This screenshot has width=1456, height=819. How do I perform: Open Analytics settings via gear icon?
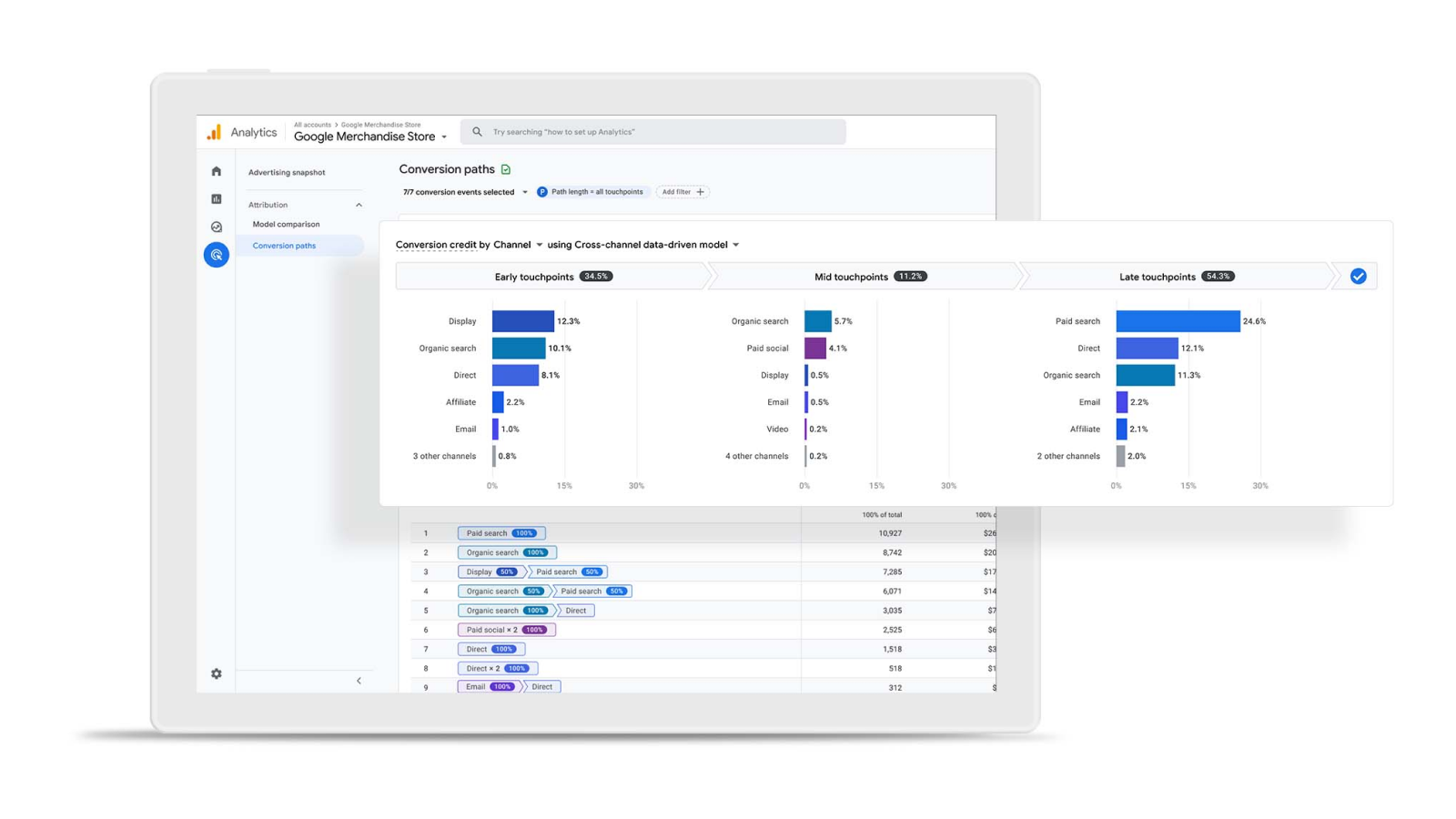coord(216,673)
